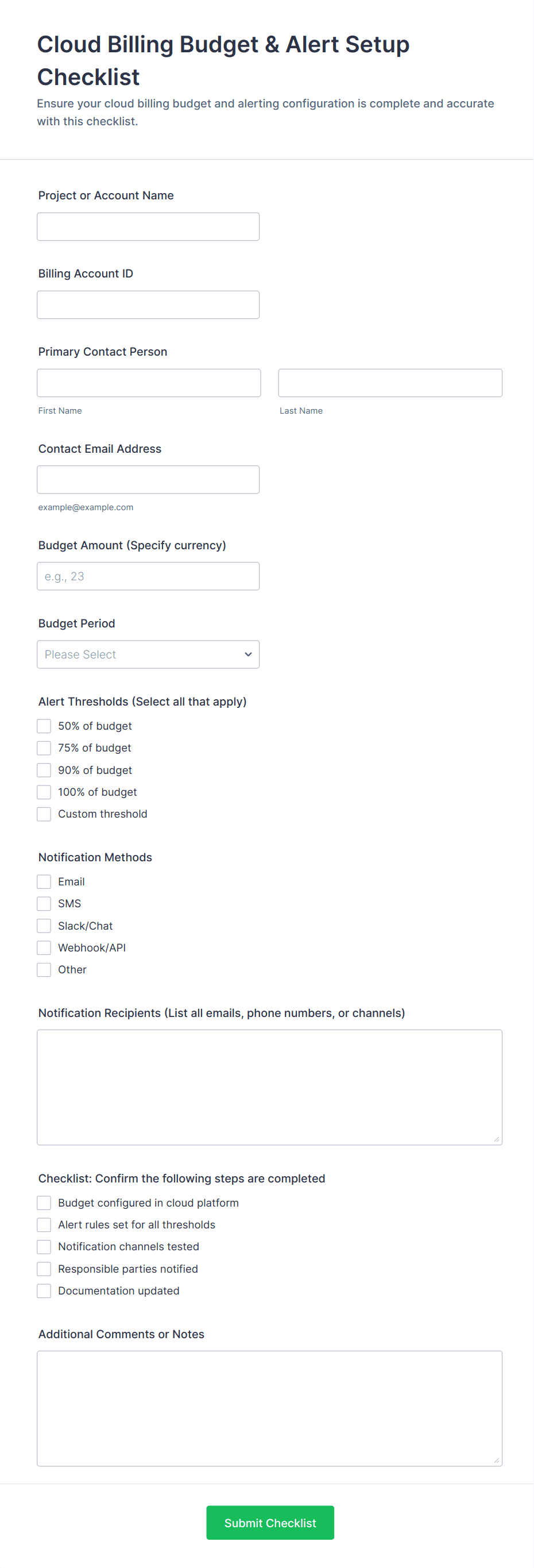Click the Notification Recipients text area

click(269, 1087)
